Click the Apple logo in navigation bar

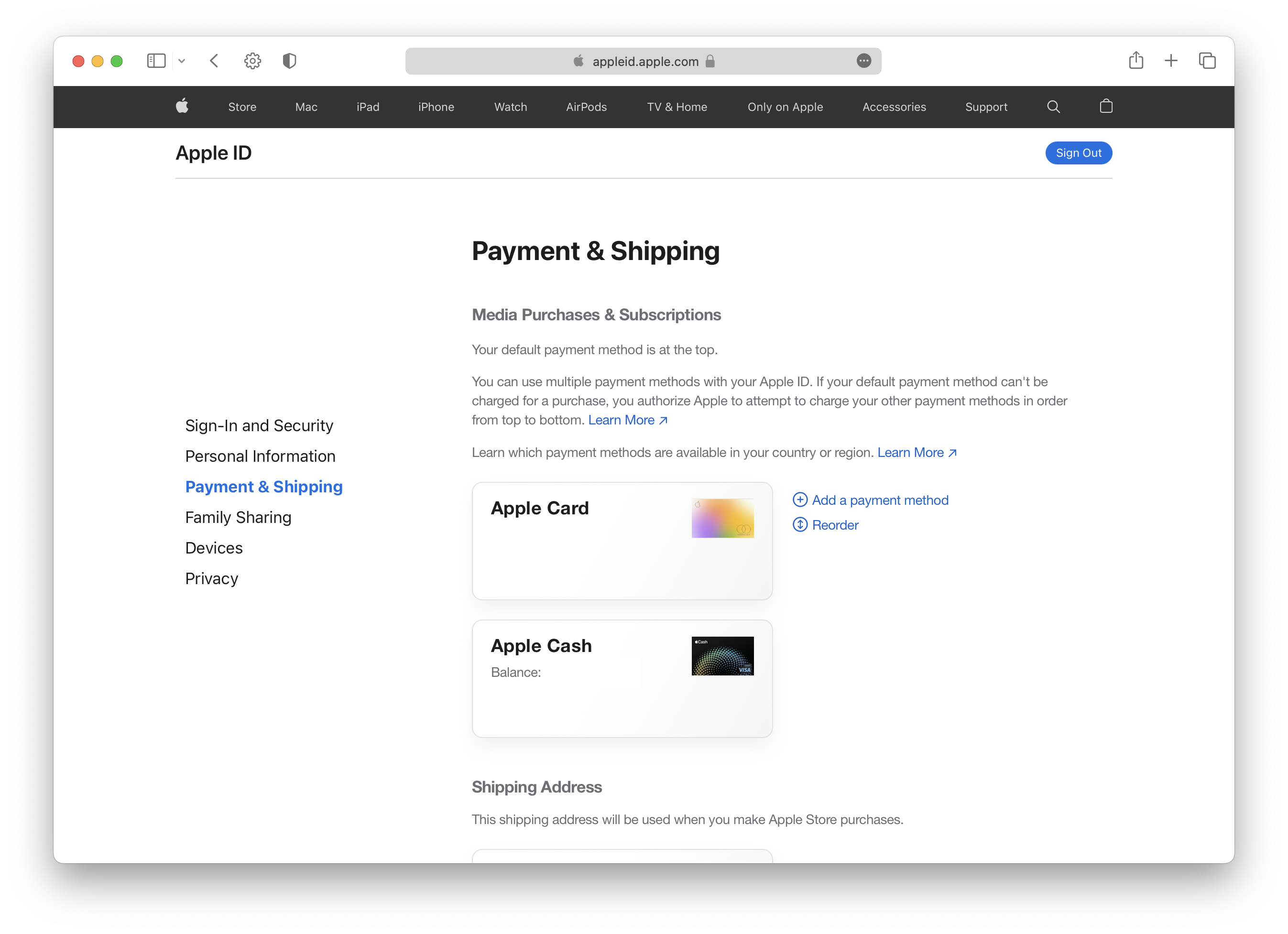coord(182,106)
